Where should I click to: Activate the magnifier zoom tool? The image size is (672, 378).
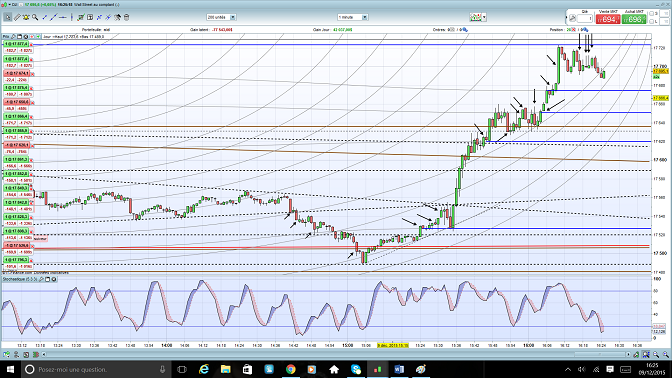(35, 17)
